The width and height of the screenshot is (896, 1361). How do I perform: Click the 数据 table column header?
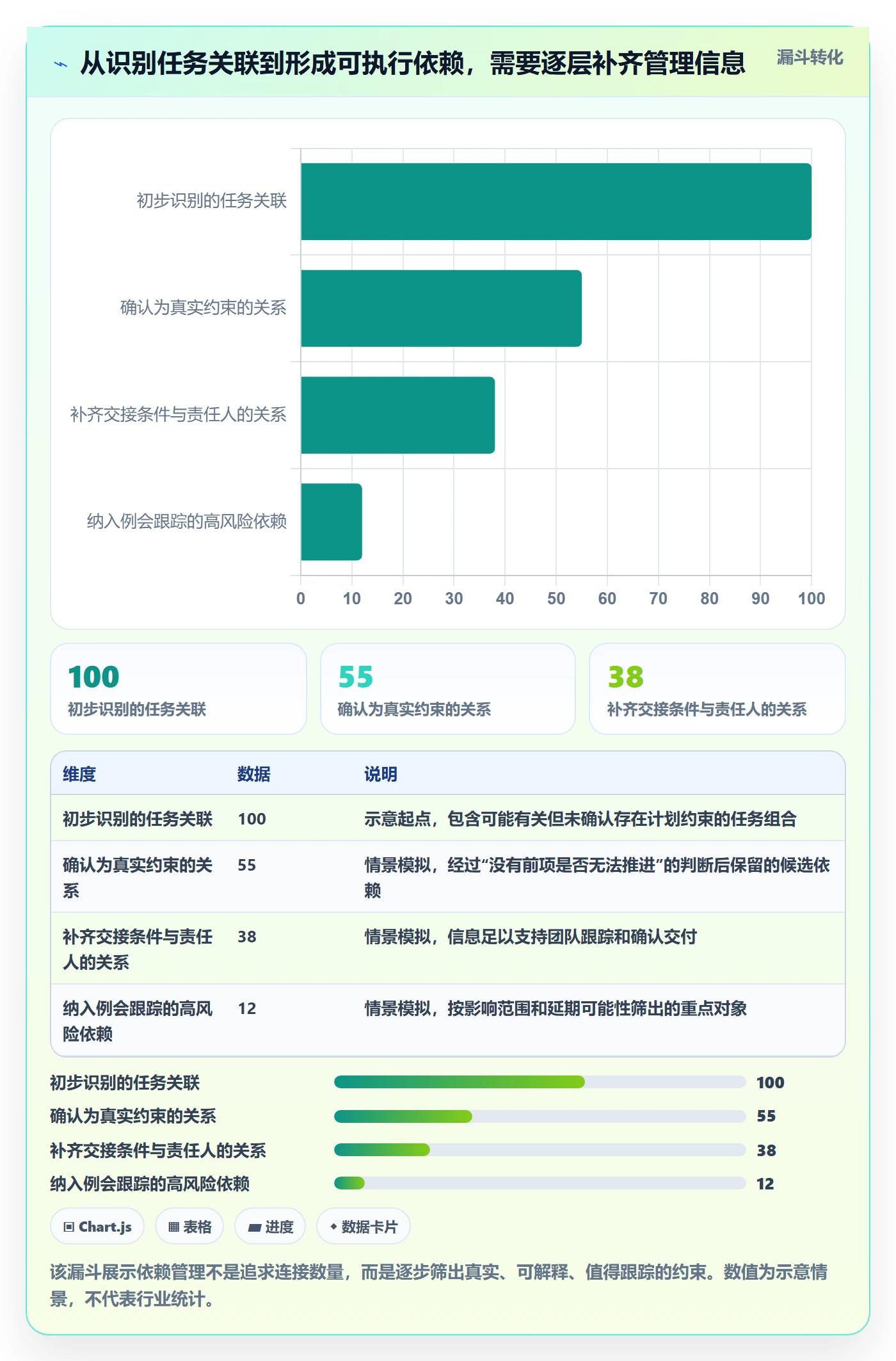pyautogui.click(x=254, y=774)
